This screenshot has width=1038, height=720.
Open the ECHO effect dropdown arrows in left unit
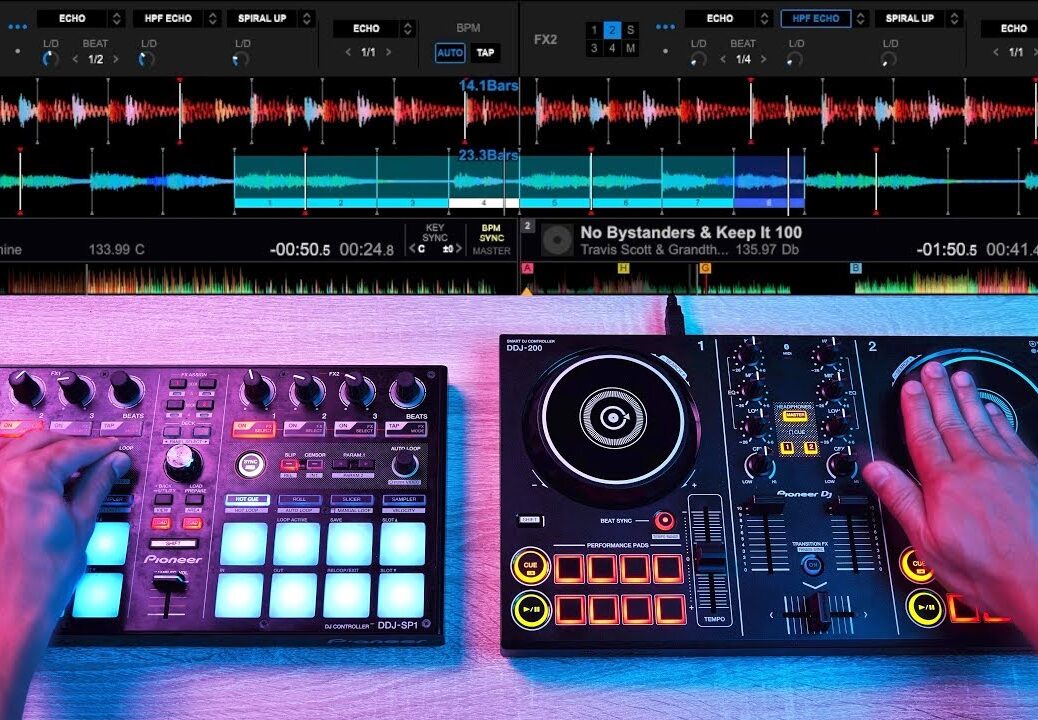click(x=117, y=19)
